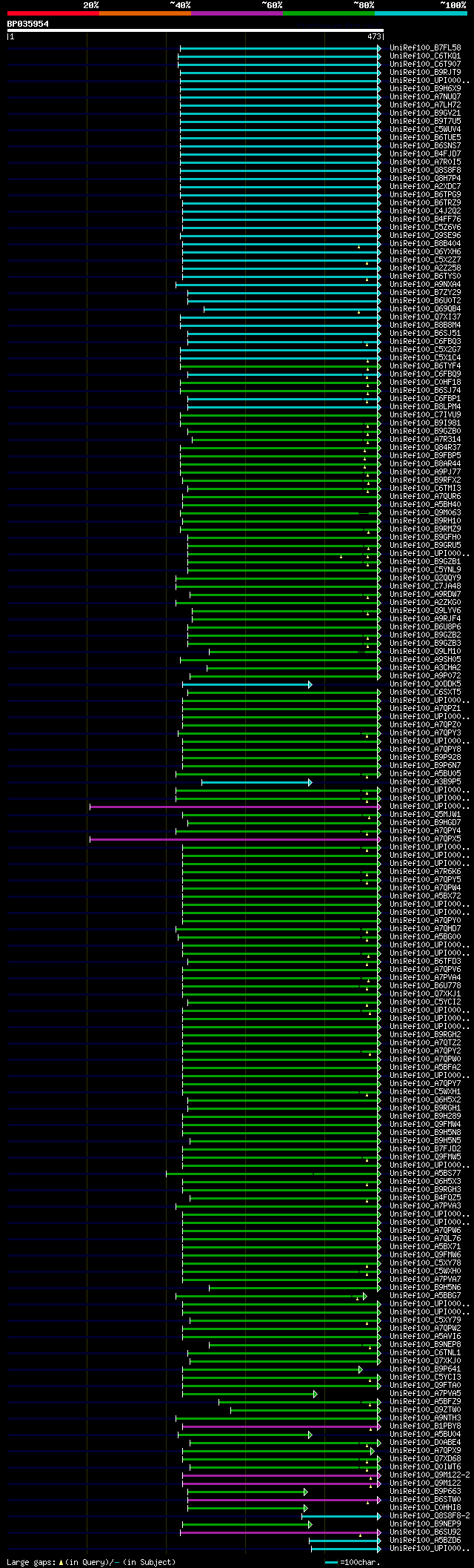Screen dimensions: 474x1568
Task: Click the BP035954 query name
Action: 28,24
